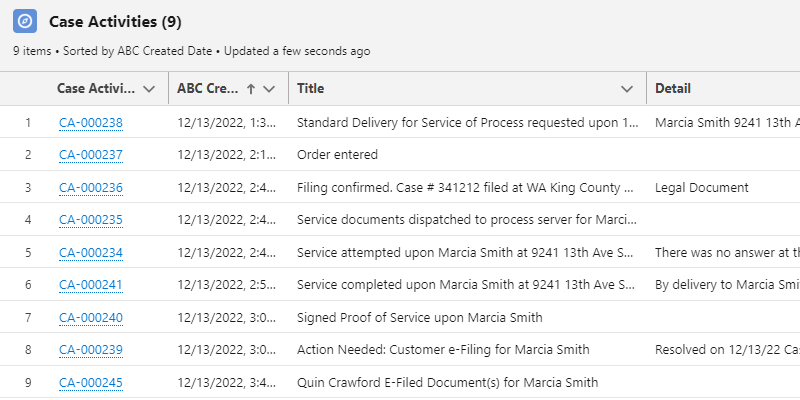Screen dimensions: 800x400
Task: Open Case Activity column dropdown menu
Action: tap(149, 89)
